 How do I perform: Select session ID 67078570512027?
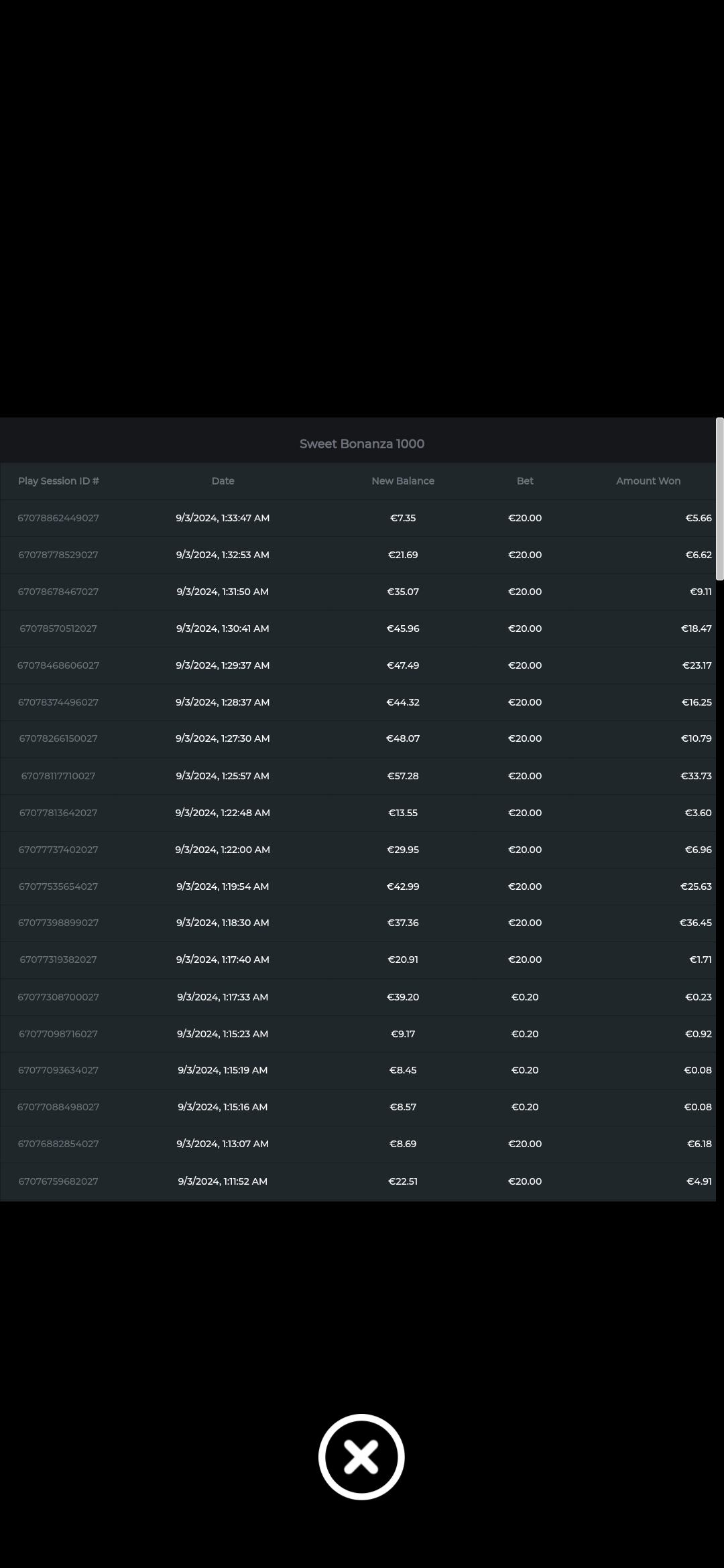coord(58,629)
